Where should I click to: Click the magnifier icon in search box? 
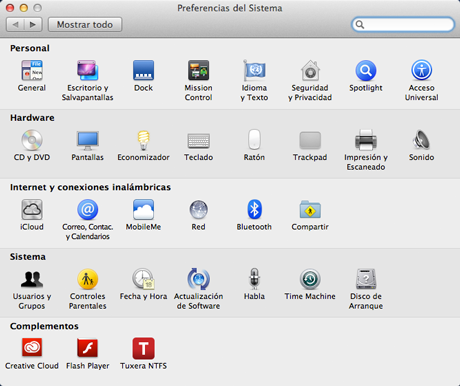pos(360,25)
